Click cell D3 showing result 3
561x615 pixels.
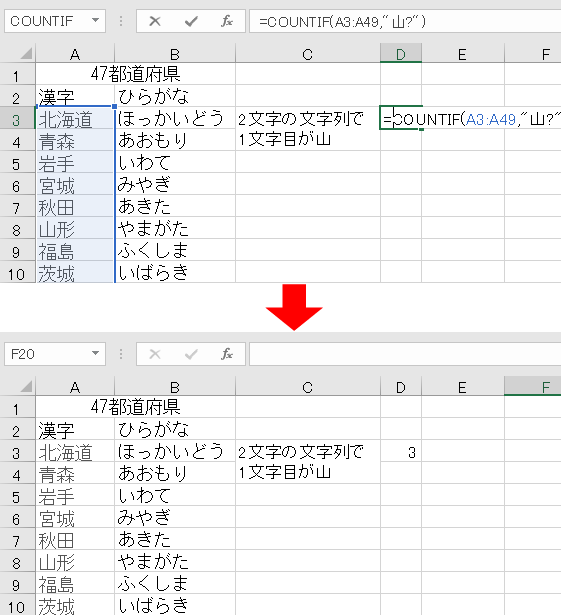[401, 452]
